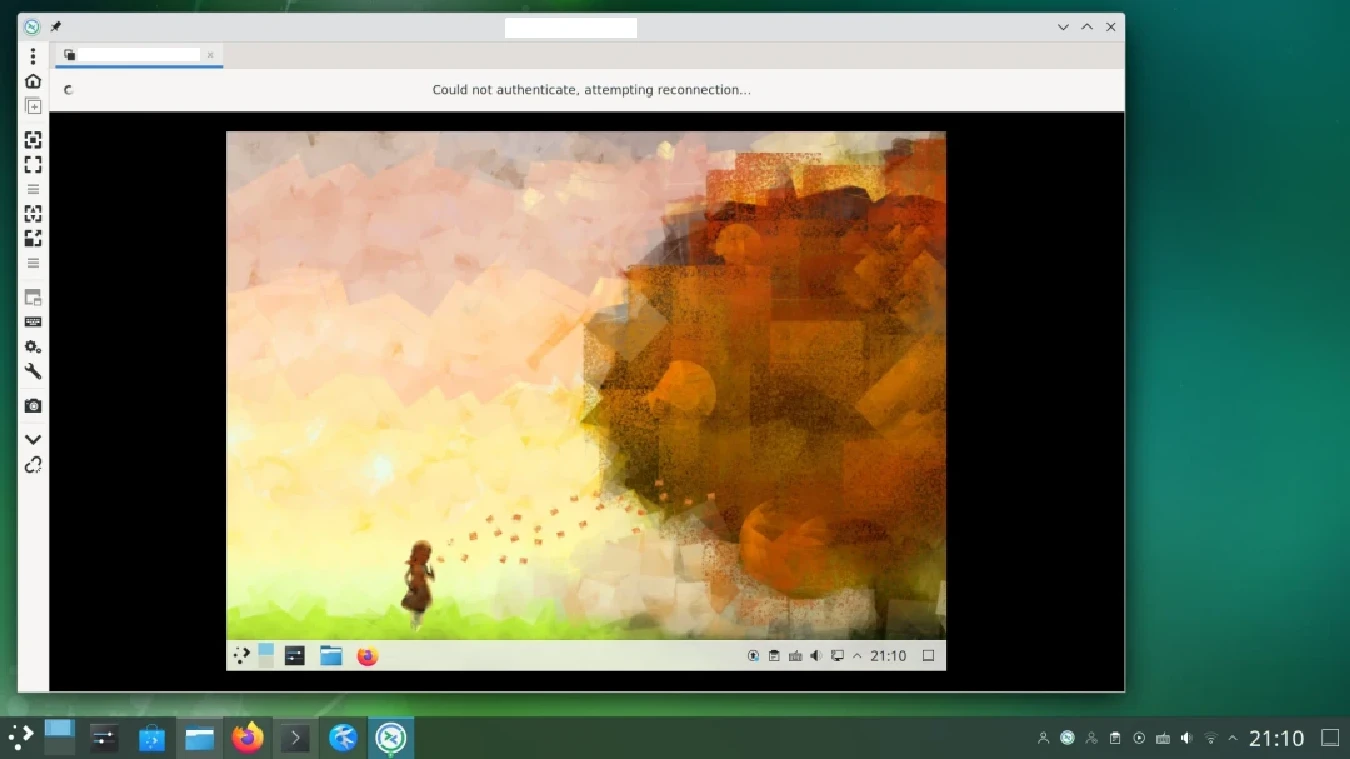Duplicate the current session
This screenshot has width=1350, height=759.
[x=33, y=106]
